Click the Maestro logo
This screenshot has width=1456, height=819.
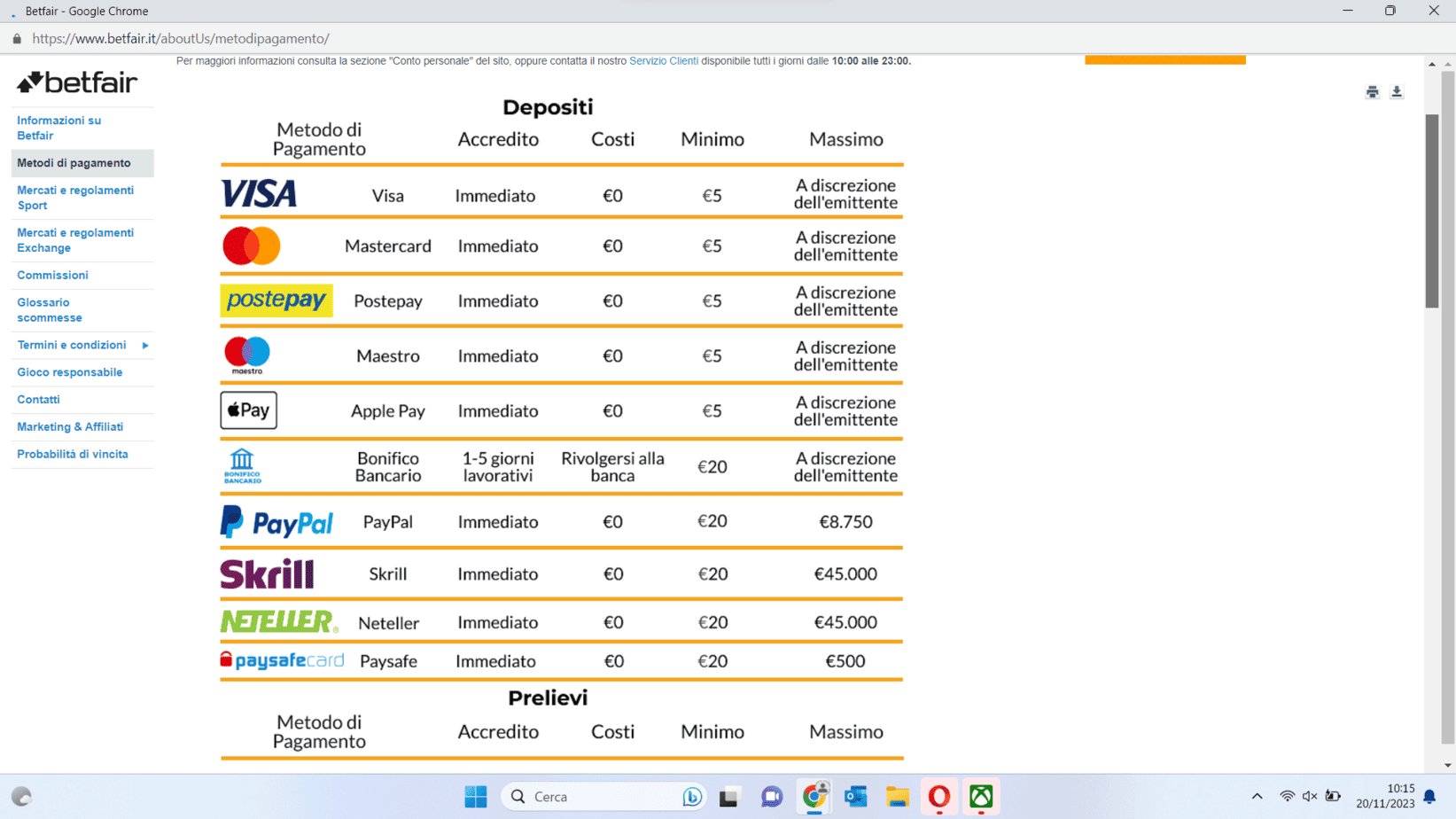pos(247,355)
